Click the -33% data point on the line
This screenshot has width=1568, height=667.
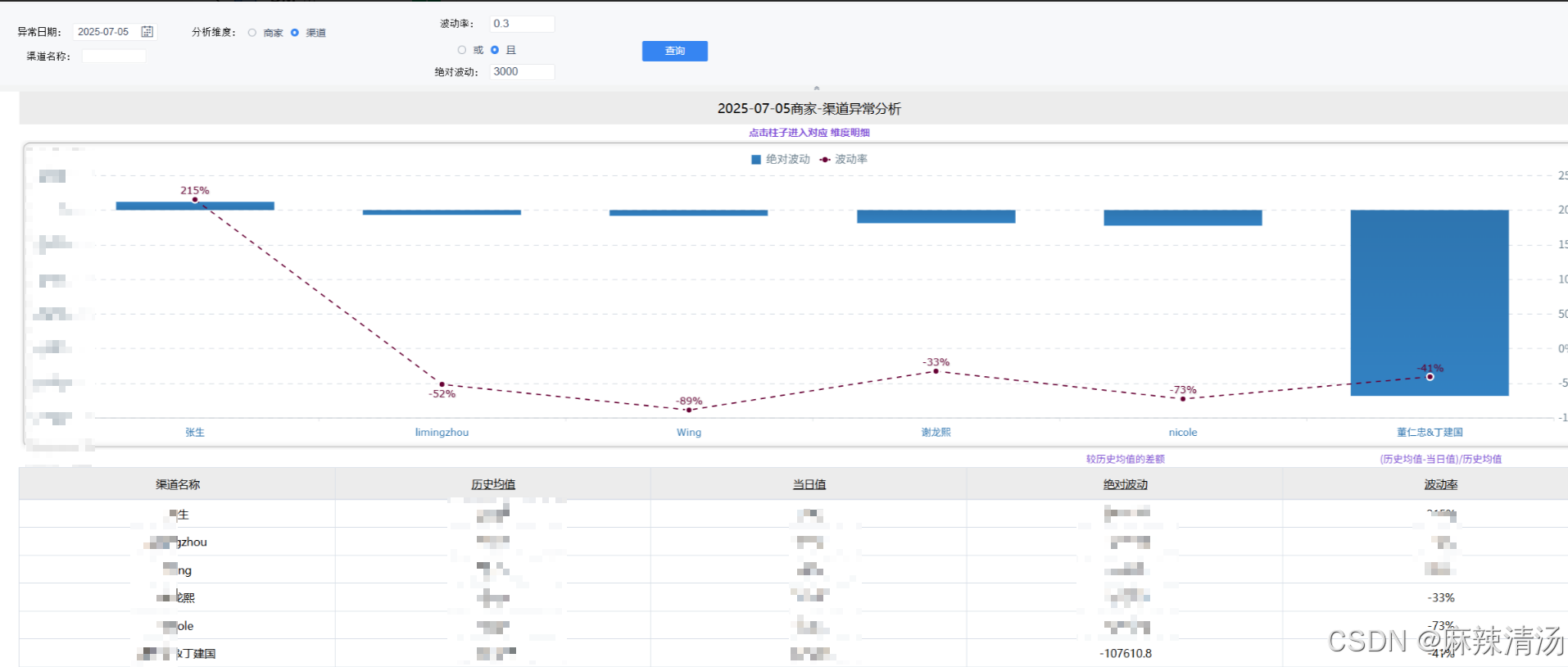(936, 371)
